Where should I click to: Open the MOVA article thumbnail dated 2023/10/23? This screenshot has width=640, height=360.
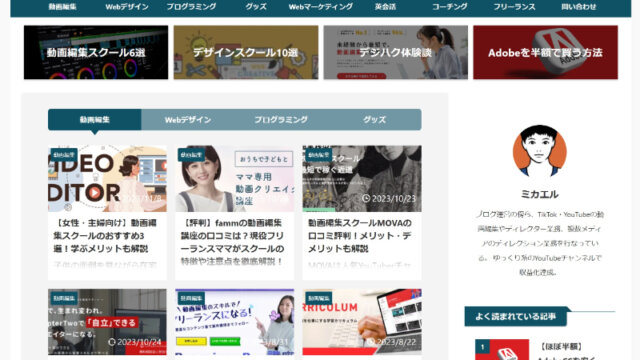(362, 179)
